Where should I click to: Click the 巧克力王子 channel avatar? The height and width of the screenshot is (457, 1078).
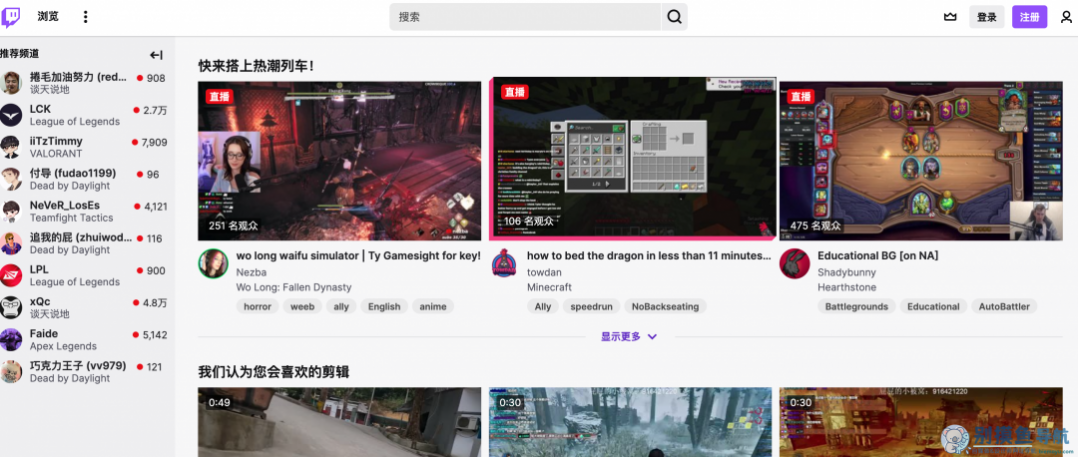point(11,371)
